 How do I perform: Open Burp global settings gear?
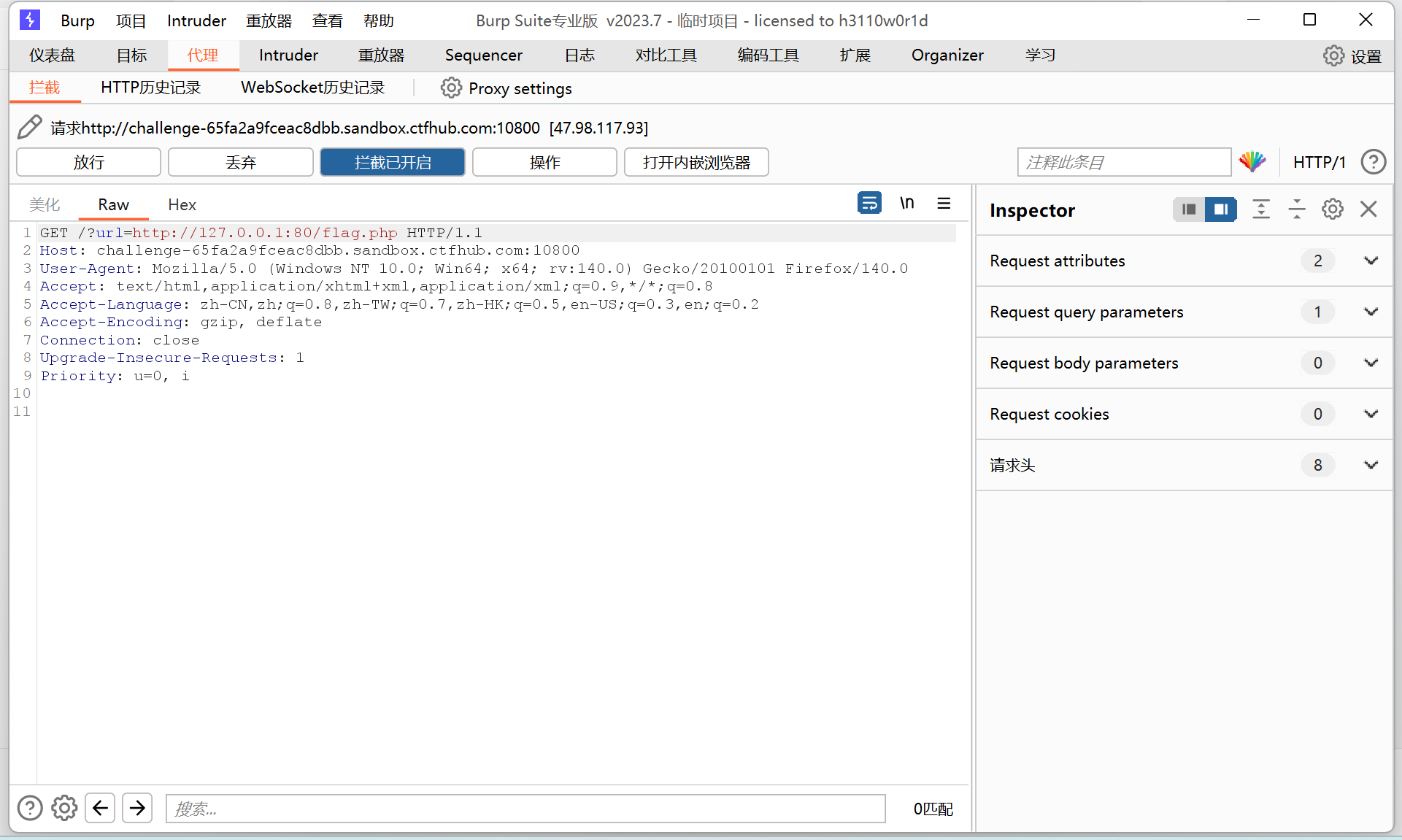(1334, 55)
